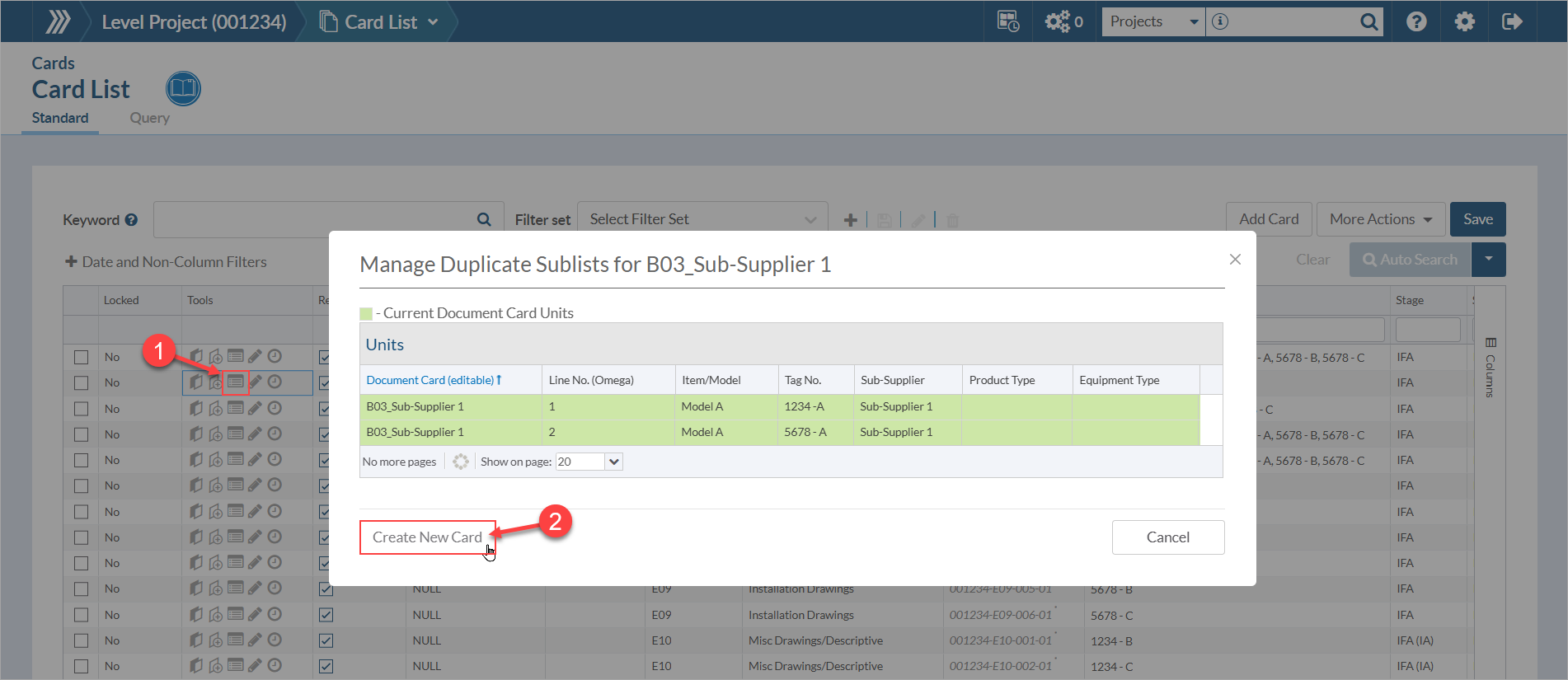This screenshot has height=680, width=1568.
Task: Sort by Document Card (editable) column header
Action: coord(434,380)
